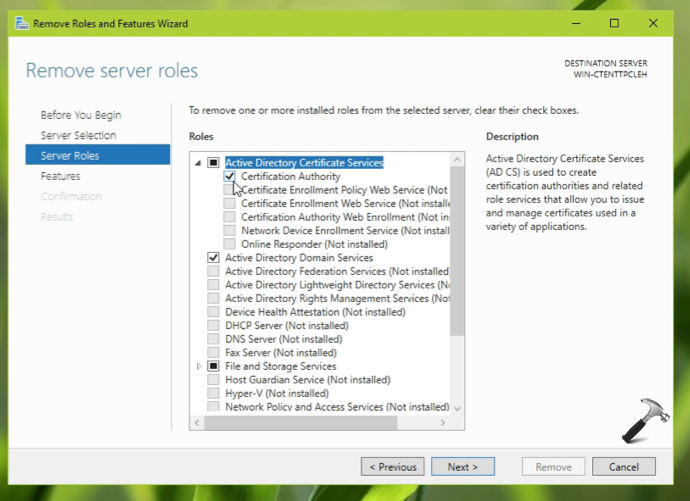Viewport: 690px width, 501px height.
Task: Select Active Directory Rights Management Services row
Action: pyautogui.click(x=337, y=298)
